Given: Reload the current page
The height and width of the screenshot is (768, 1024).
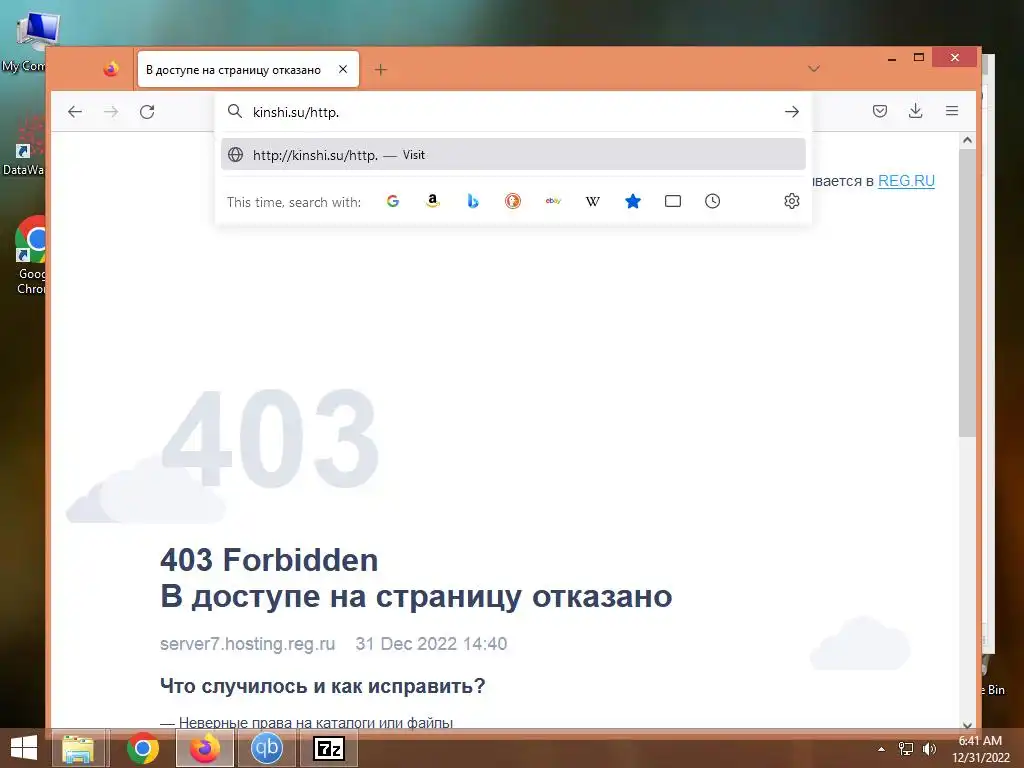Looking at the screenshot, I should 148,112.
